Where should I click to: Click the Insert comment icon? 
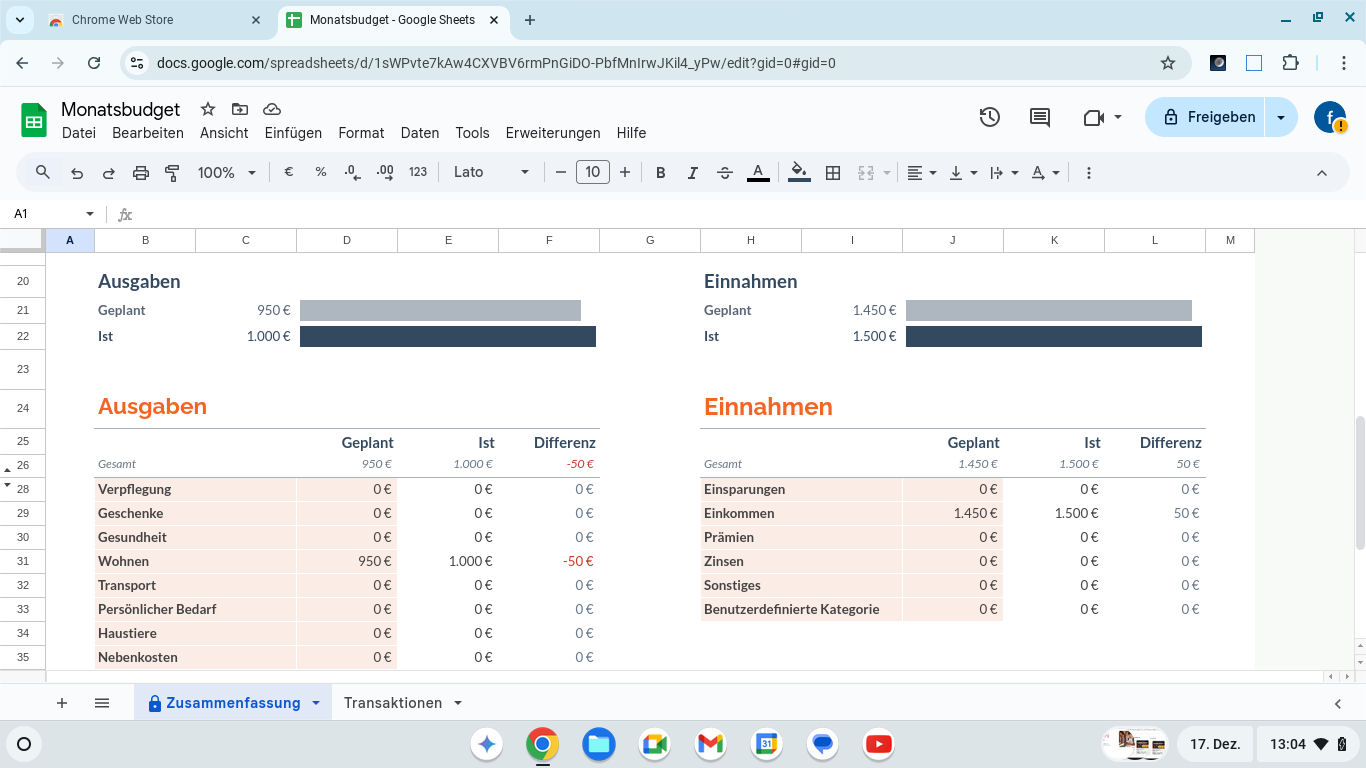coord(1038,117)
